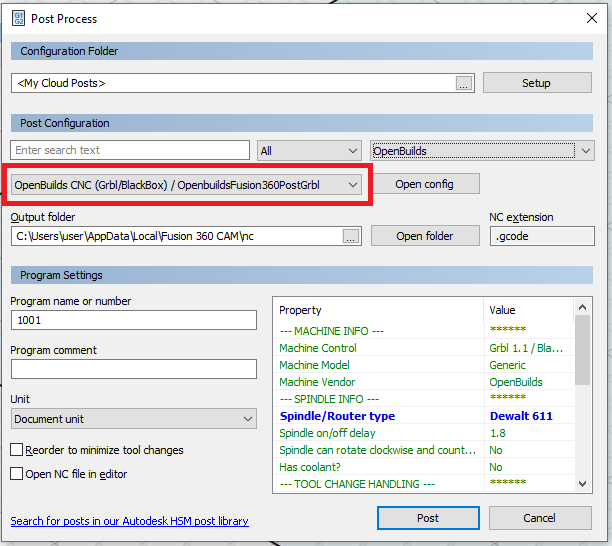This screenshot has height=546, width=612.
Task: Select the Has coolant? property row
Action: tap(423, 467)
